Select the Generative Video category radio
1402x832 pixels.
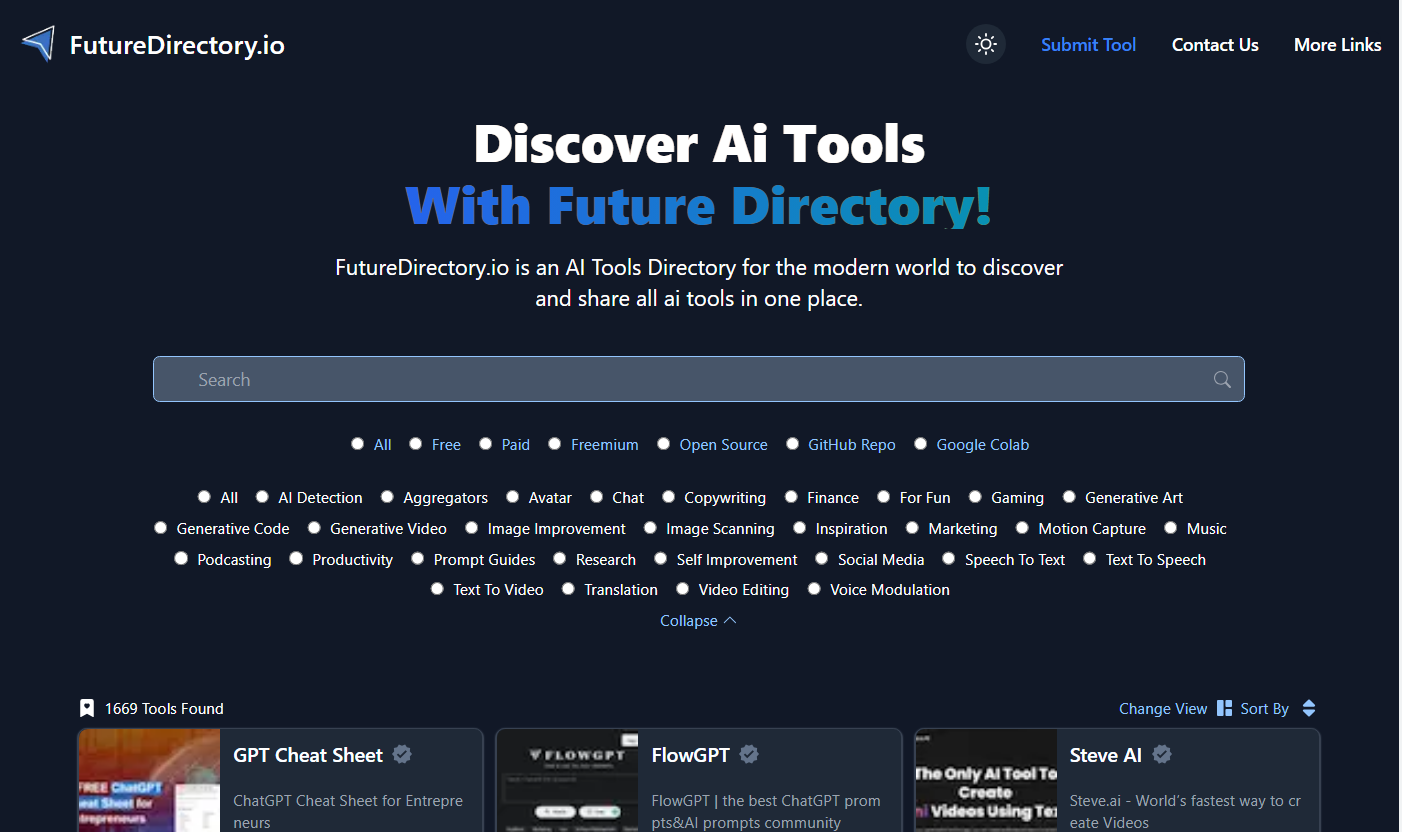314,528
